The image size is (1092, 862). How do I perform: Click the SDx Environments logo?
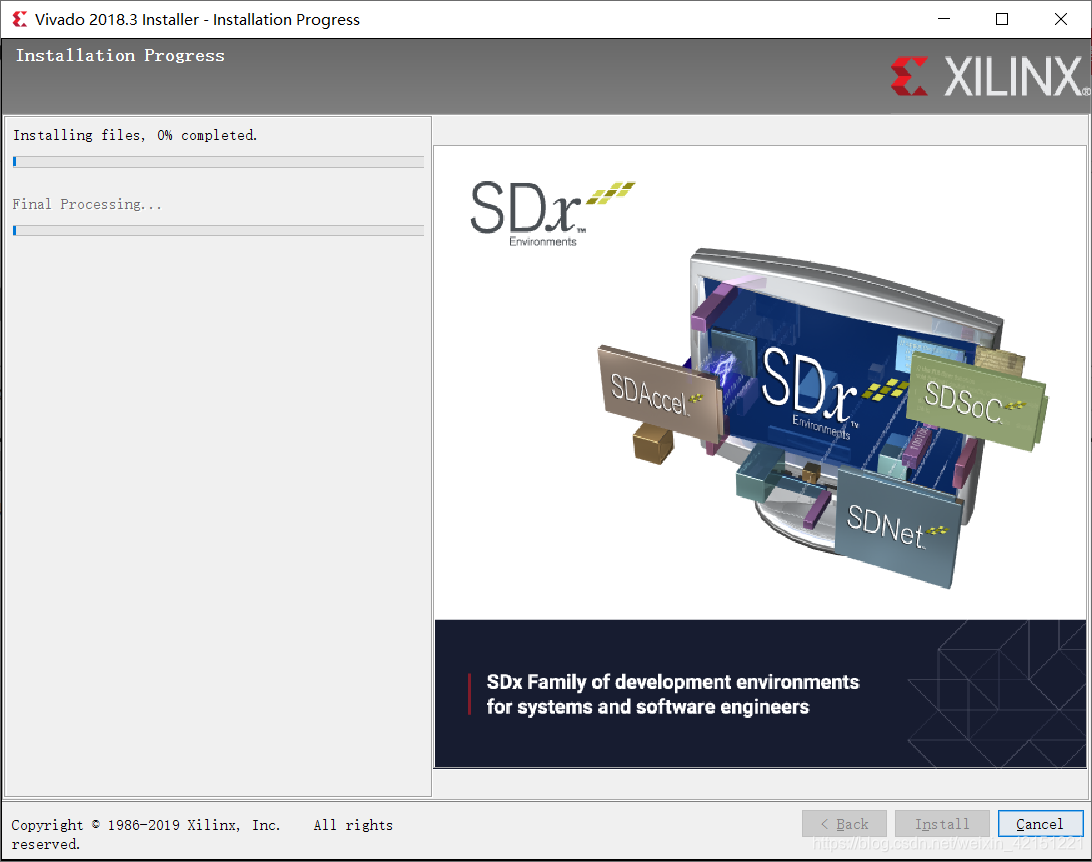coord(552,213)
